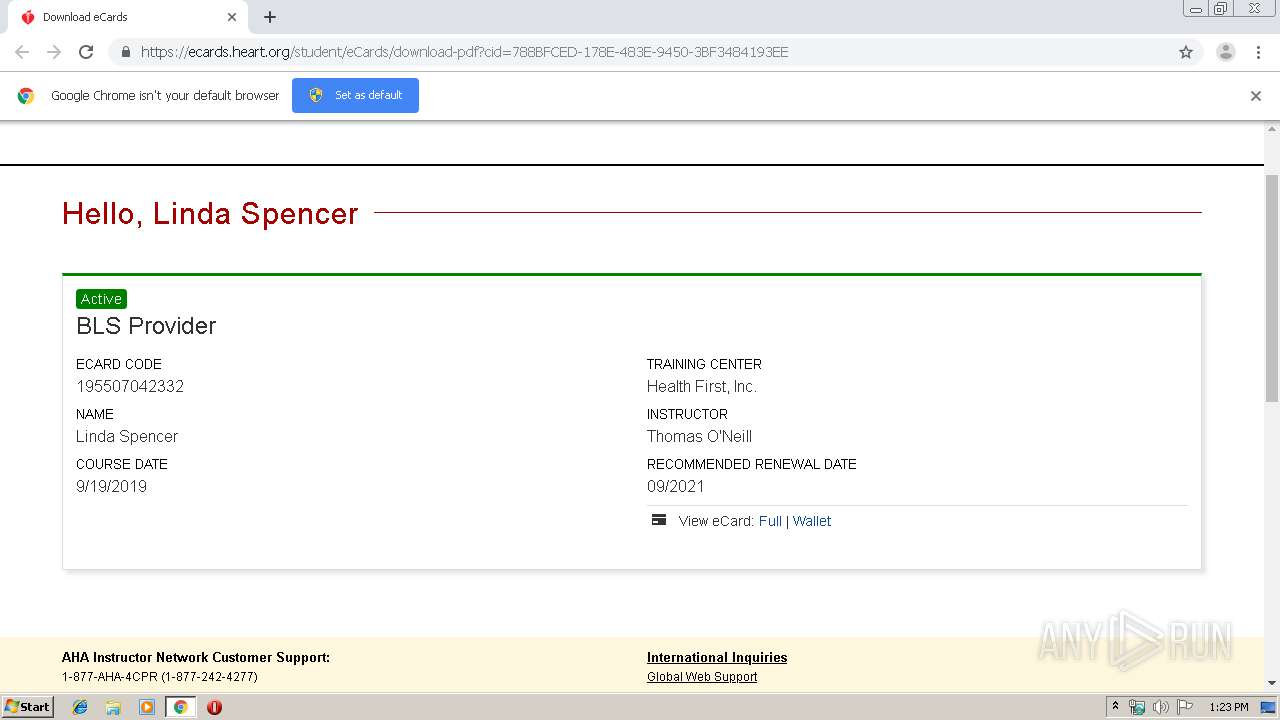Screen dimensions: 1280x720
Task: Click the Hello, Linda Spencer heading
Action: coord(210,213)
